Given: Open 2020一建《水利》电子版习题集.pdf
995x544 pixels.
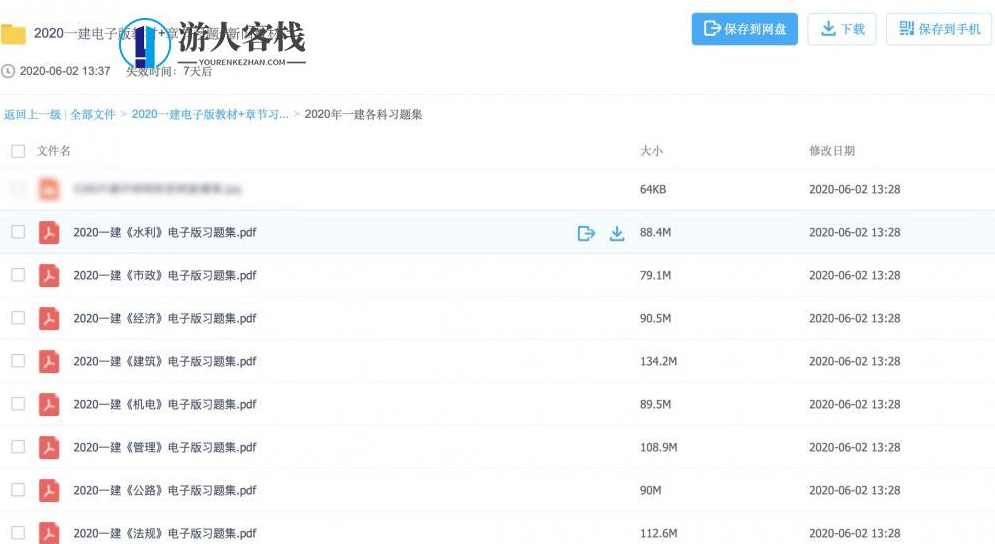Looking at the screenshot, I should 165,232.
